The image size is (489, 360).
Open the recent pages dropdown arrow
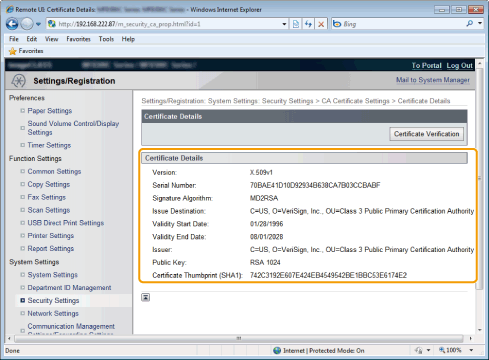click(38, 24)
